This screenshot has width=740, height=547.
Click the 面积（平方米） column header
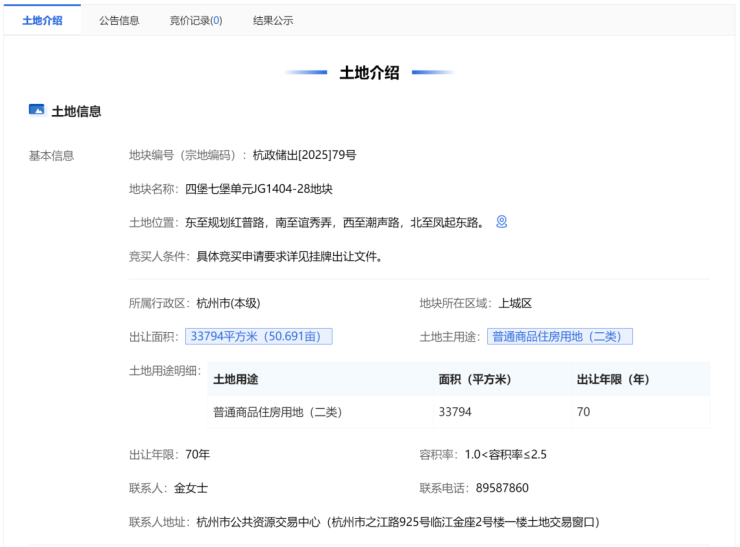tap(474, 379)
